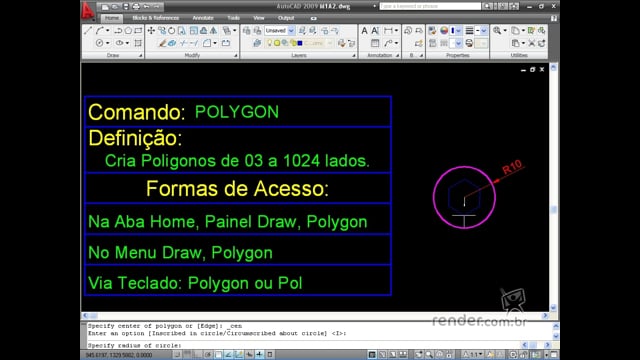This screenshot has width=640, height=360.
Task: Select the Trim tool in Modify panel
Action: [x=184, y=43]
